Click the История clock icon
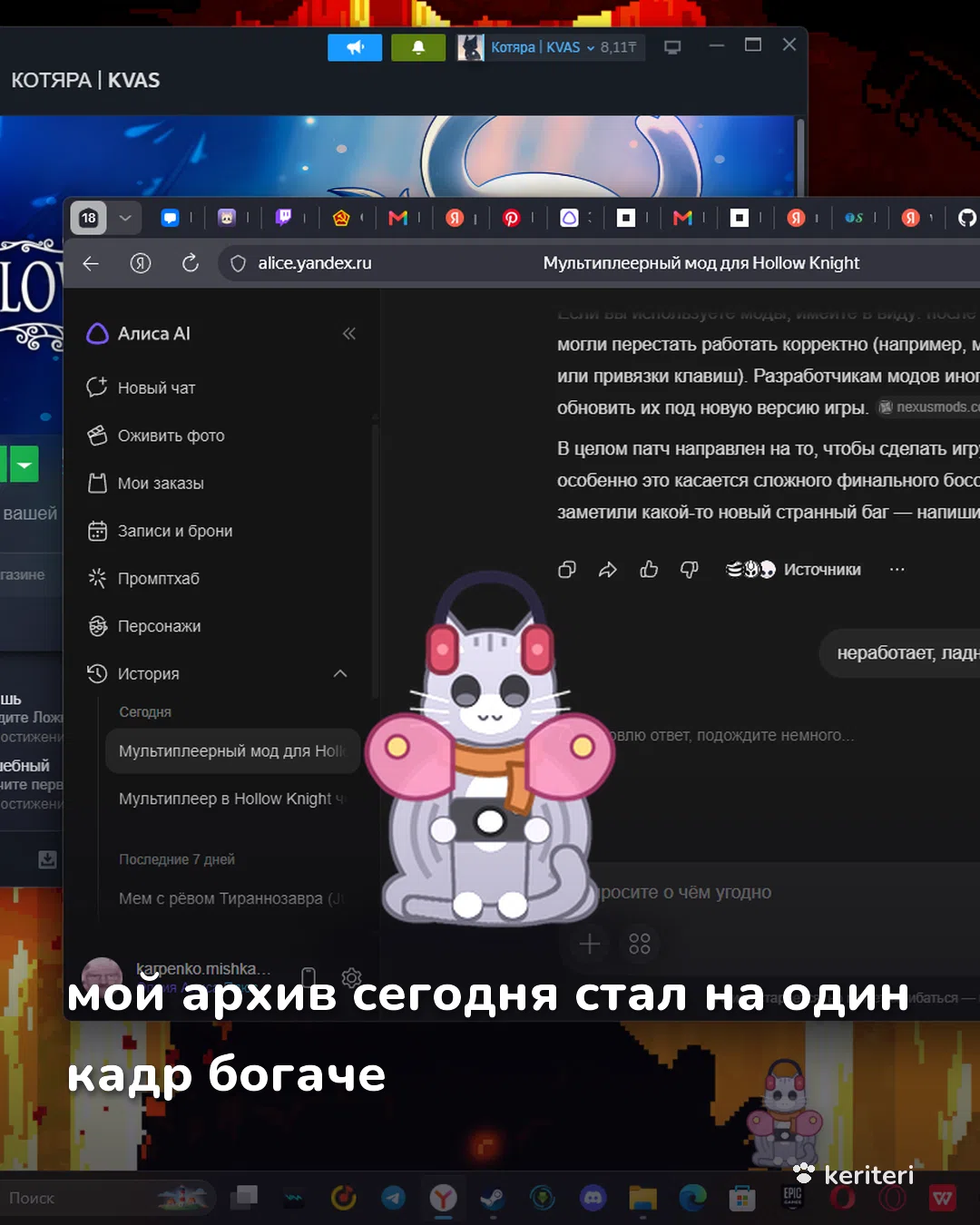The width and height of the screenshot is (980, 1225). (x=97, y=673)
